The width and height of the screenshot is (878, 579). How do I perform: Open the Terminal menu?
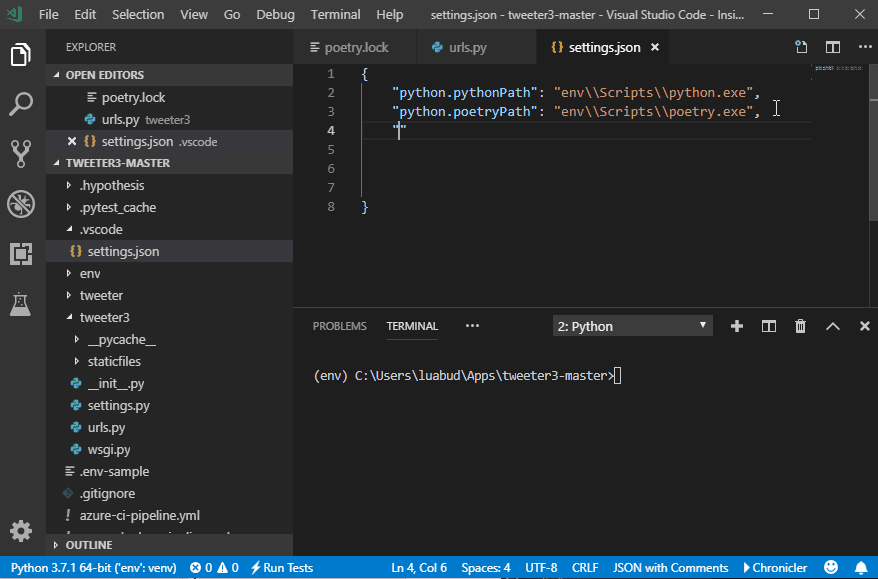pyautogui.click(x=335, y=15)
